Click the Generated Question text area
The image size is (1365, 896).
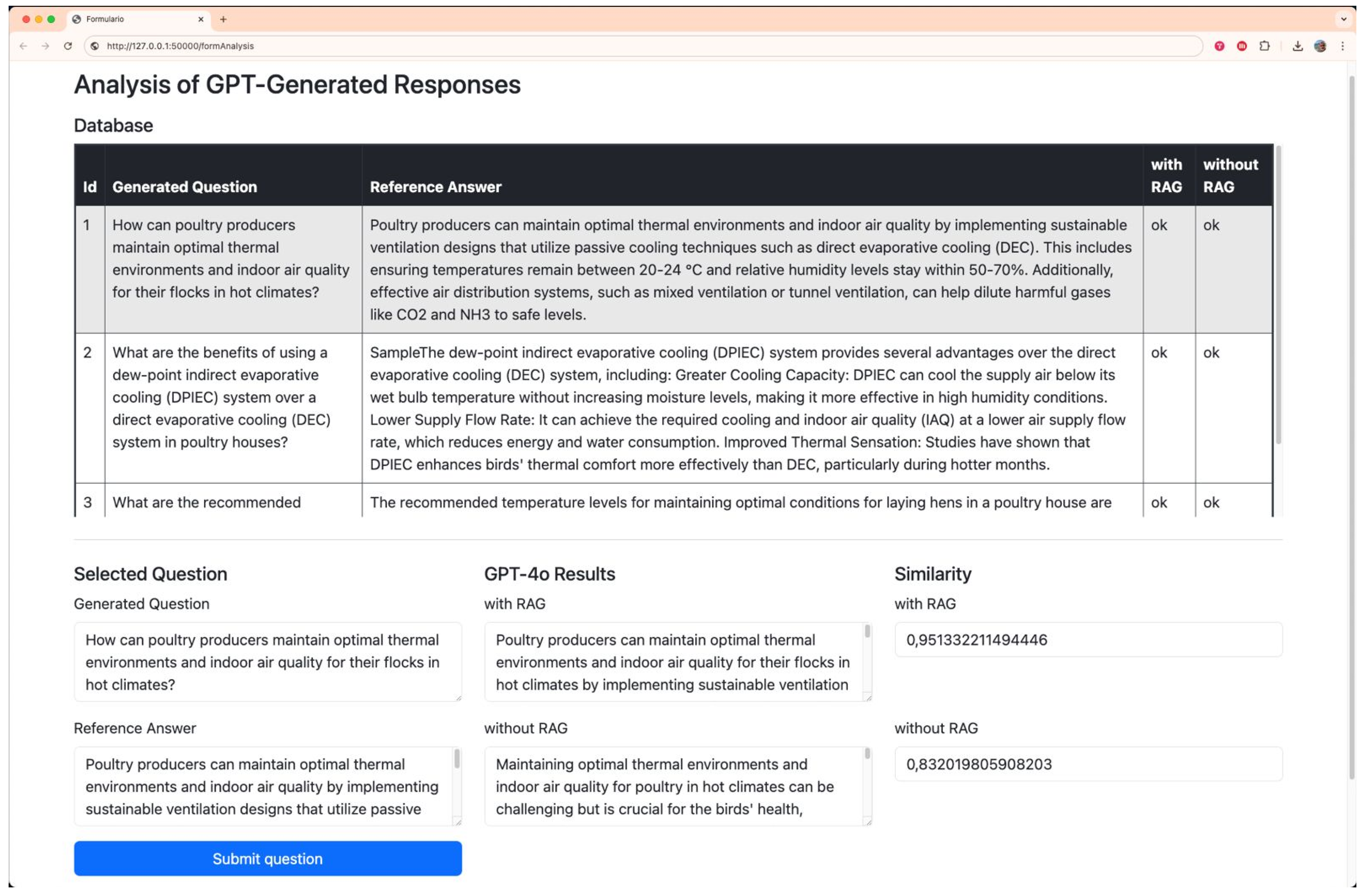(267, 662)
